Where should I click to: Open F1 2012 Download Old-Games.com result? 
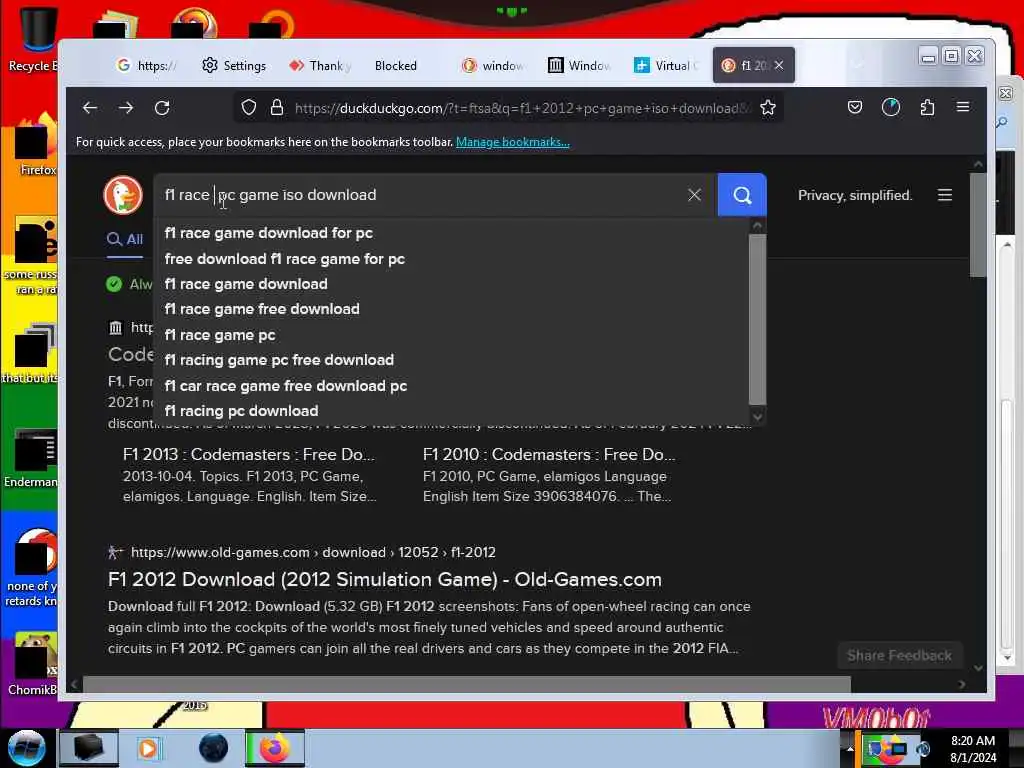(x=385, y=580)
